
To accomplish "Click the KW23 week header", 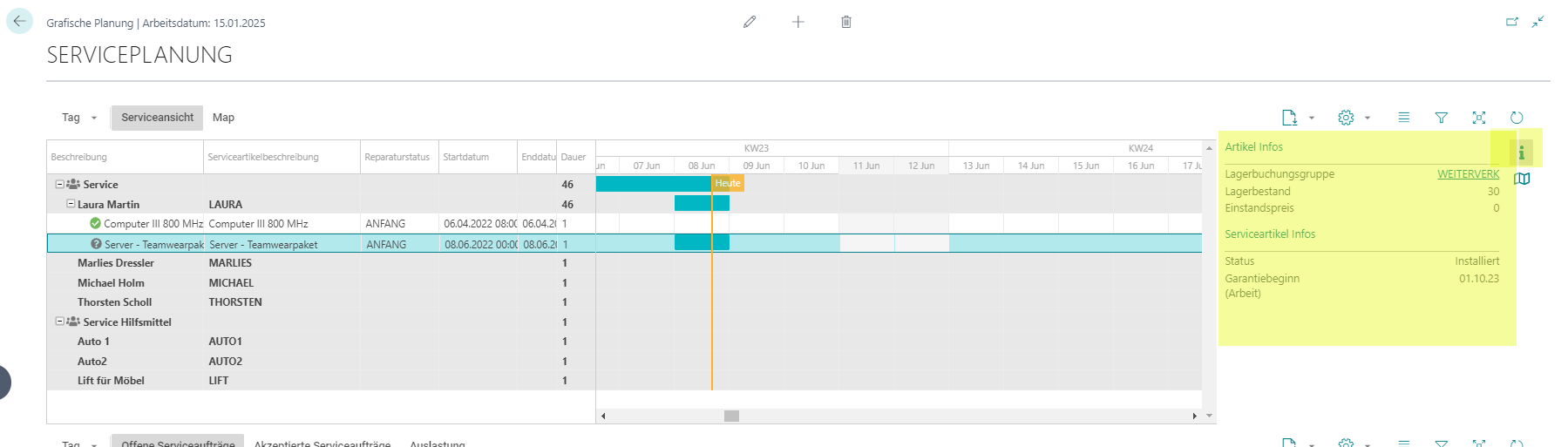I will coord(757,148).
